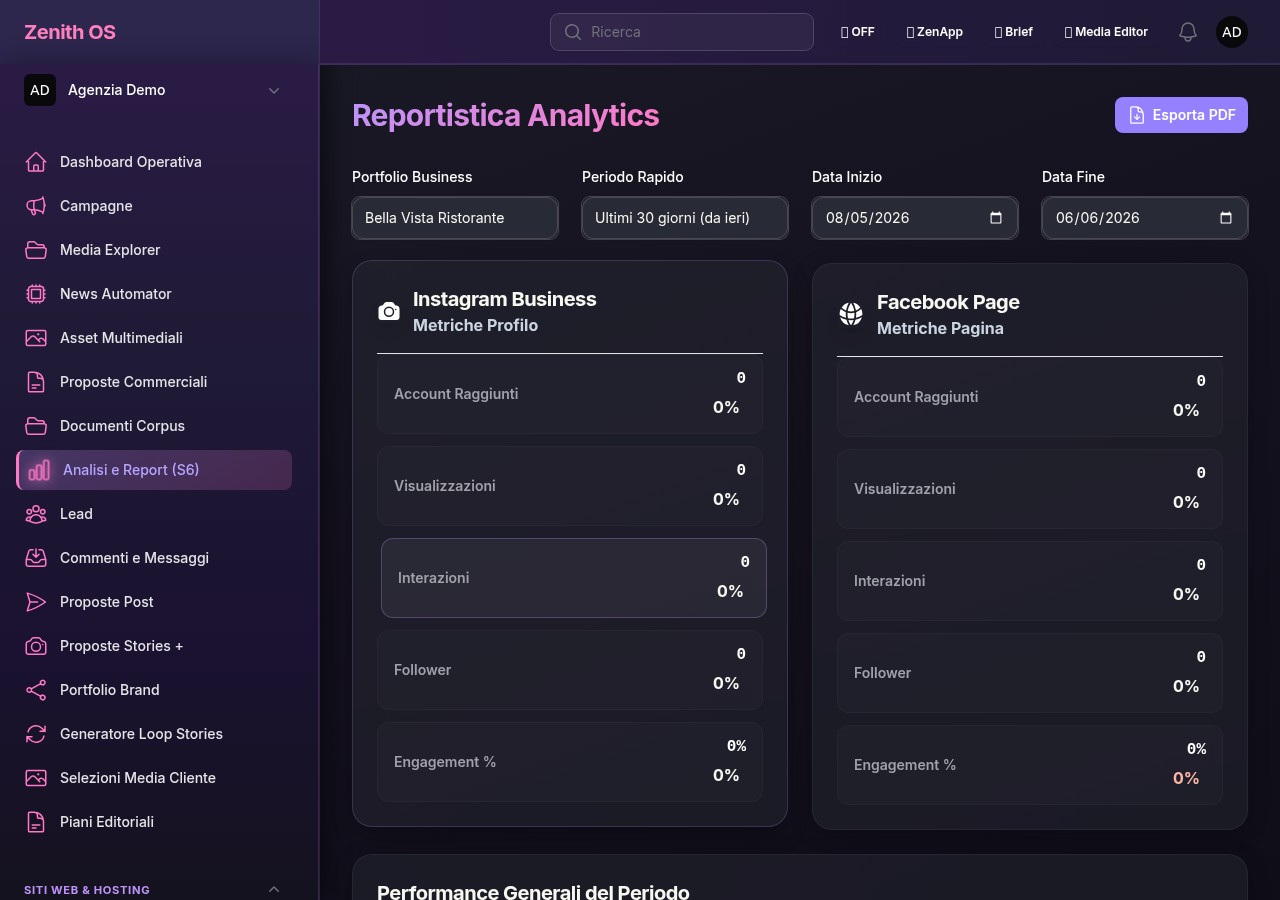Open the Periodo Rapido dropdown
This screenshot has height=900, width=1280.
685,218
